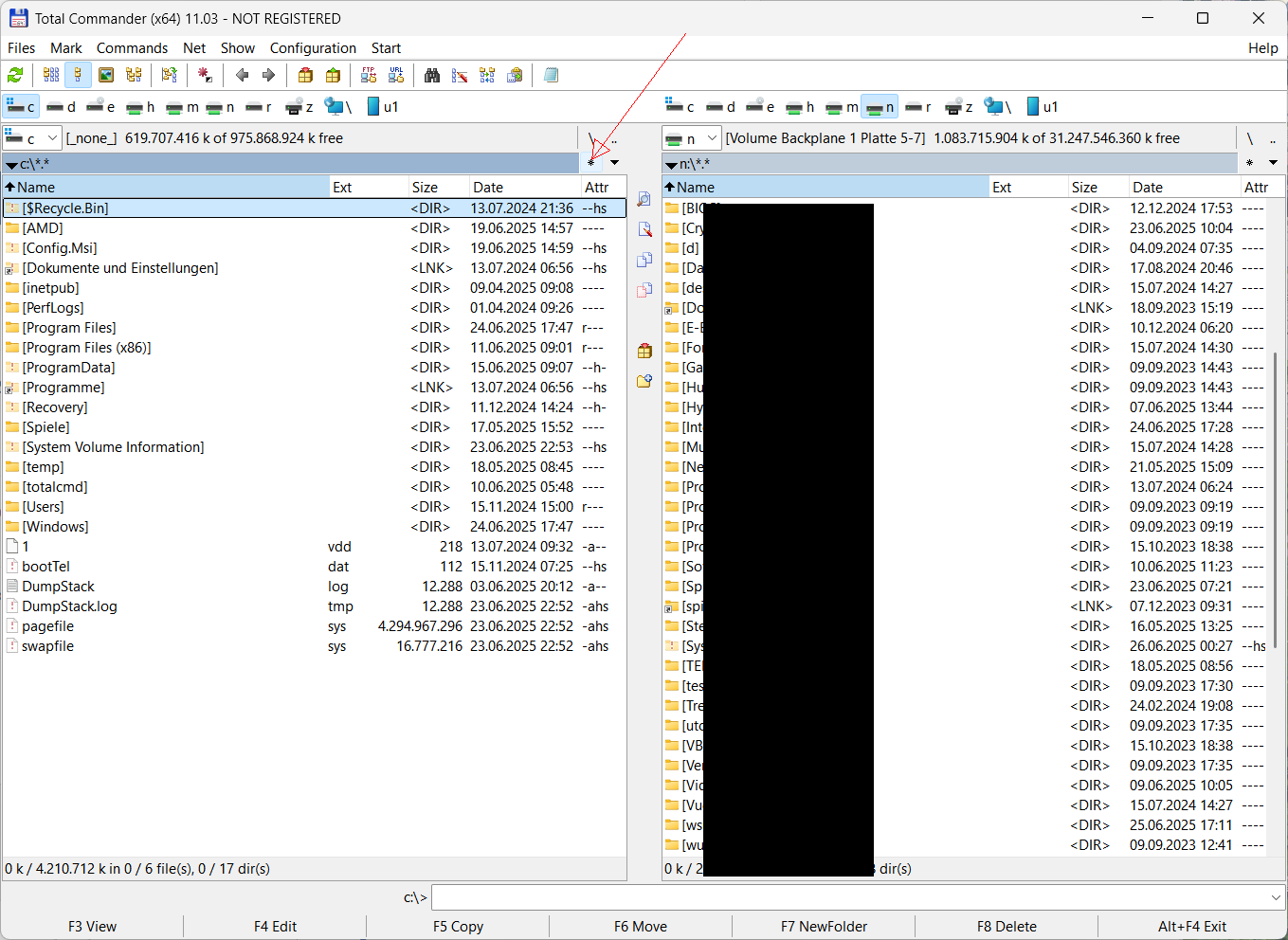Open file search with the binoculars icon
This screenshot has width=1288, height=940.
tap(432, 75)
